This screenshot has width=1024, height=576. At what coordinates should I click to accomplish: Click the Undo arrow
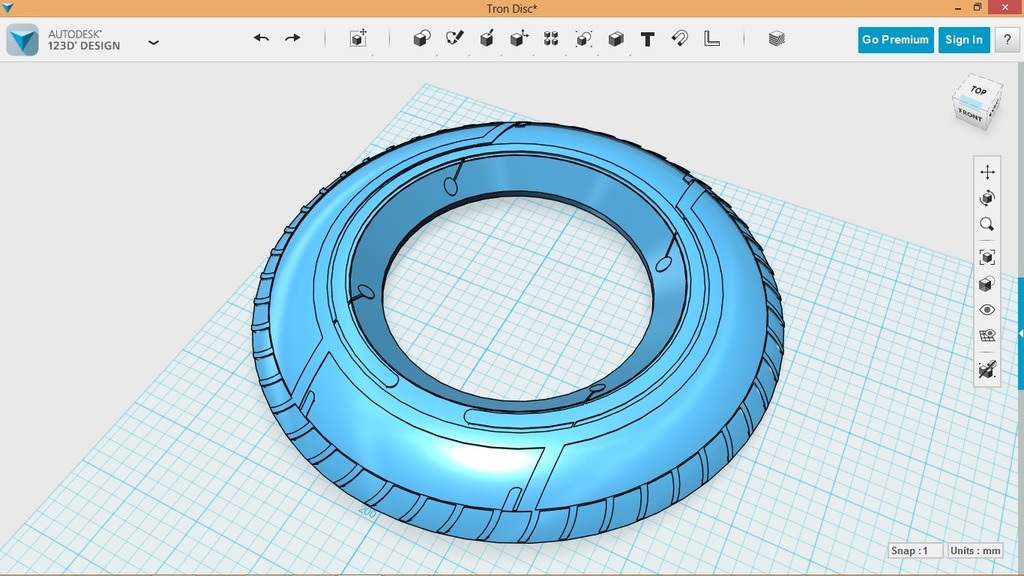click(x=261, y=37)
